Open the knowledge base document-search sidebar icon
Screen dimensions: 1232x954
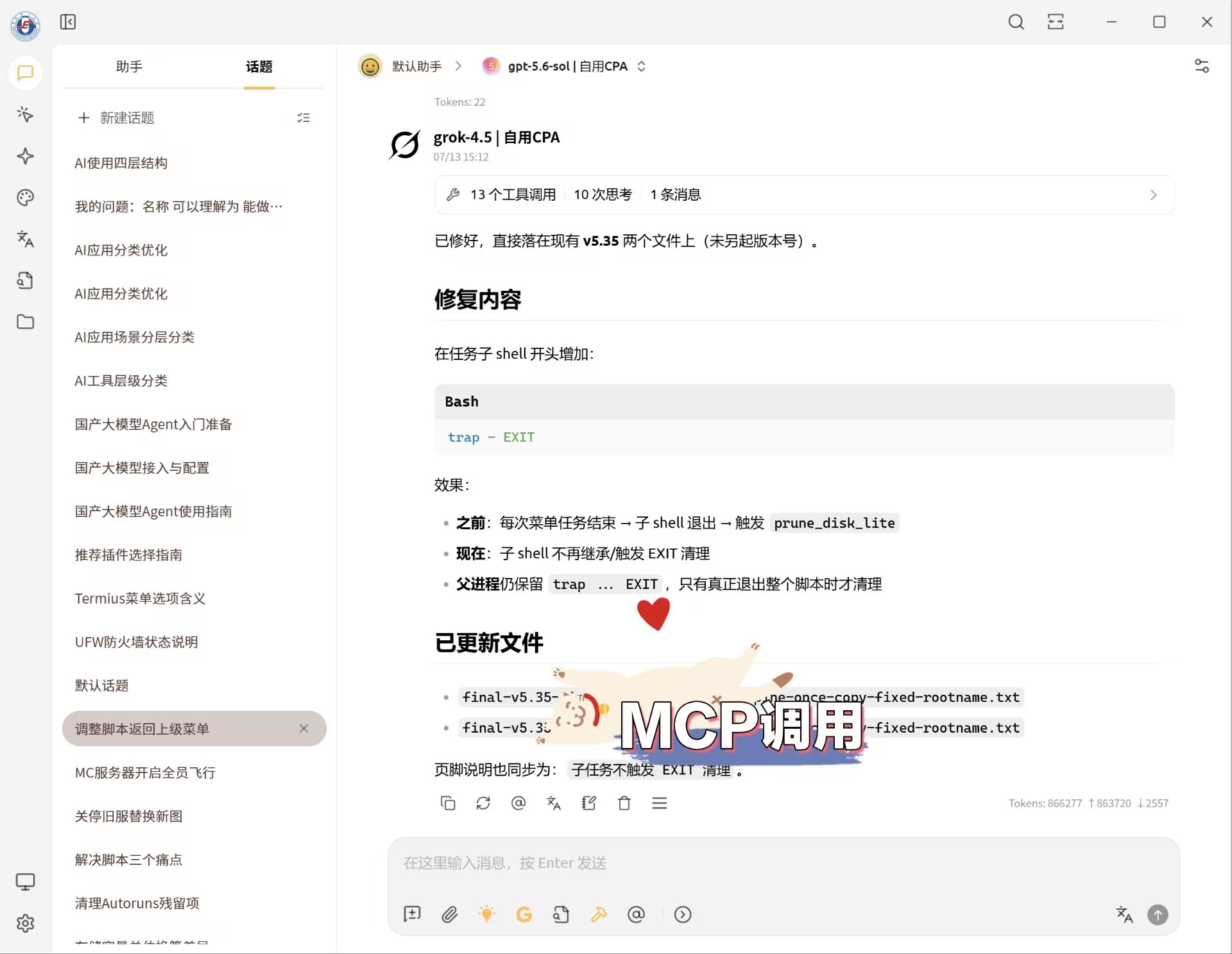[x=25, y=280]
